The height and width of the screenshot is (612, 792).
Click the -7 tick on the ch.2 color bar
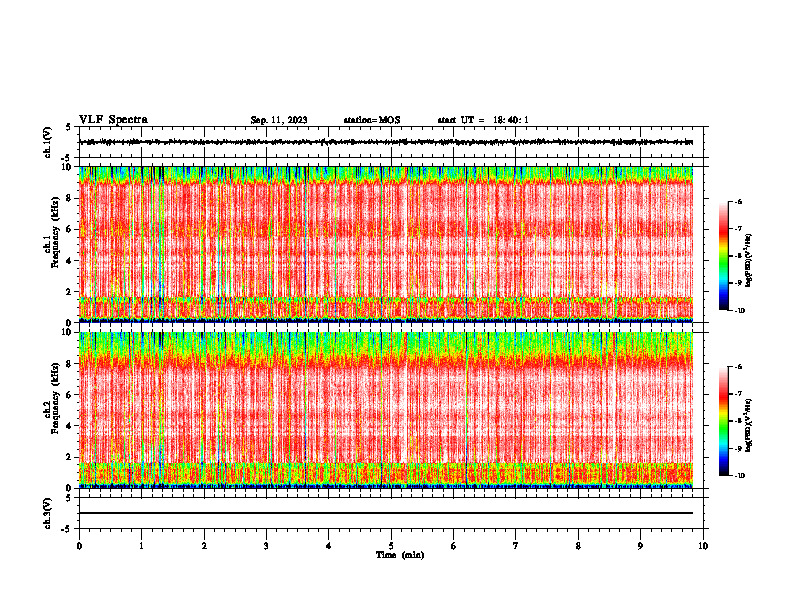(738, 394)
